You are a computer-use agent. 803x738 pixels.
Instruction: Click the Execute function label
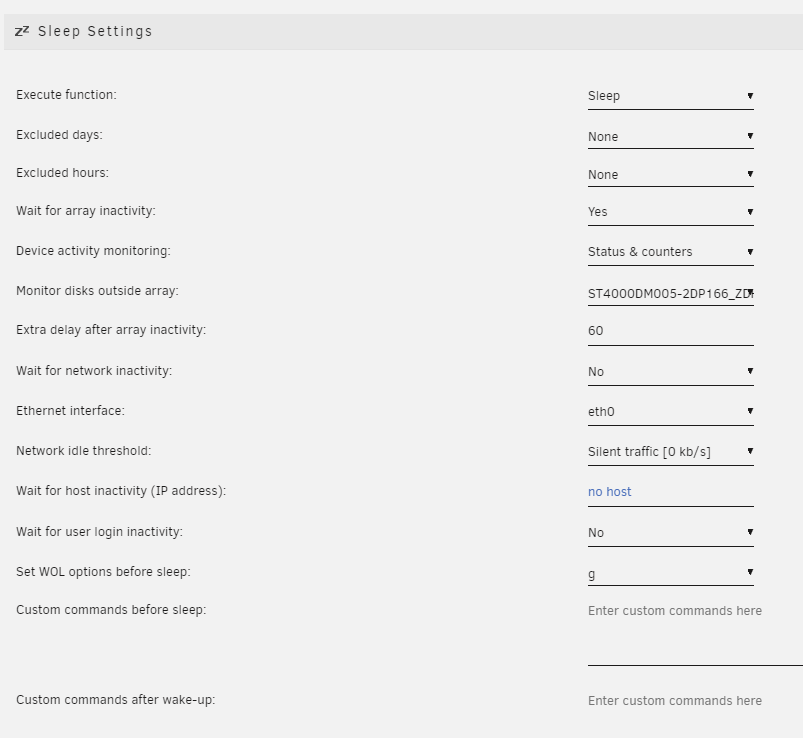(66, 95)
